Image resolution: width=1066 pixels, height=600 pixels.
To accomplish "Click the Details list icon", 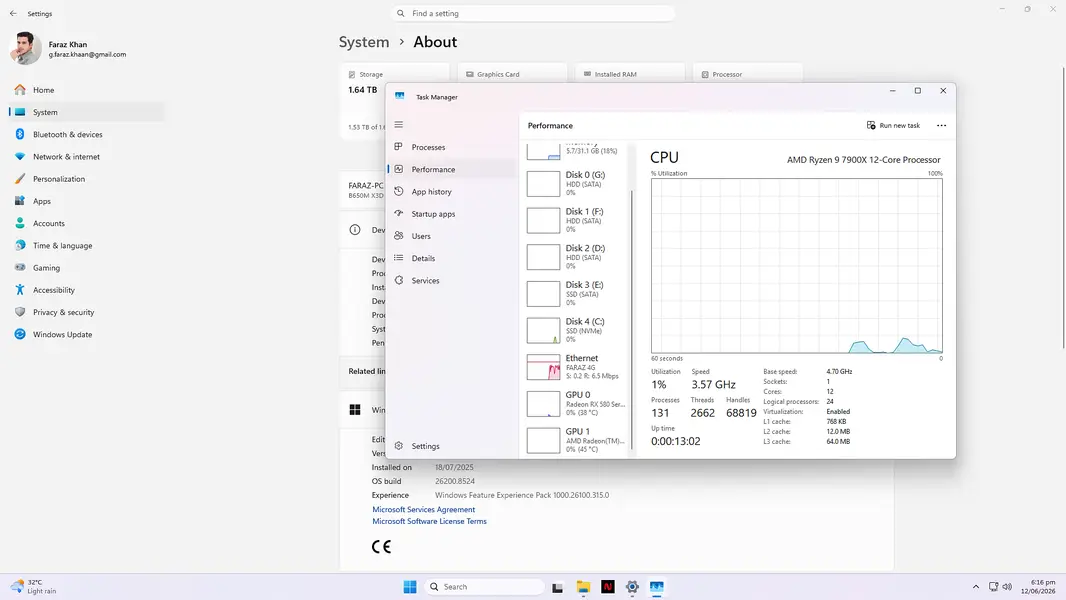I will pos(398,258).
